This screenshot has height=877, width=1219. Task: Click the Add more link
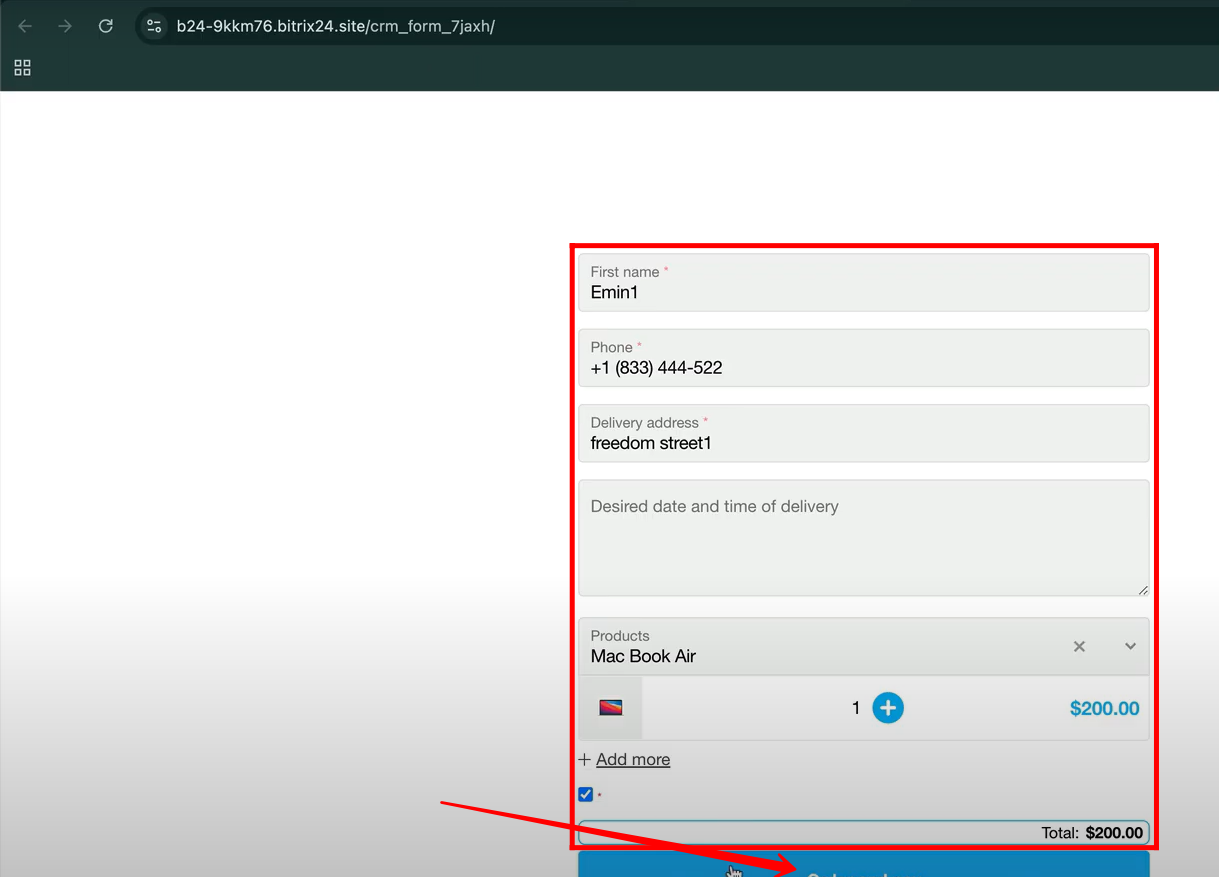(x=632, y=760)
